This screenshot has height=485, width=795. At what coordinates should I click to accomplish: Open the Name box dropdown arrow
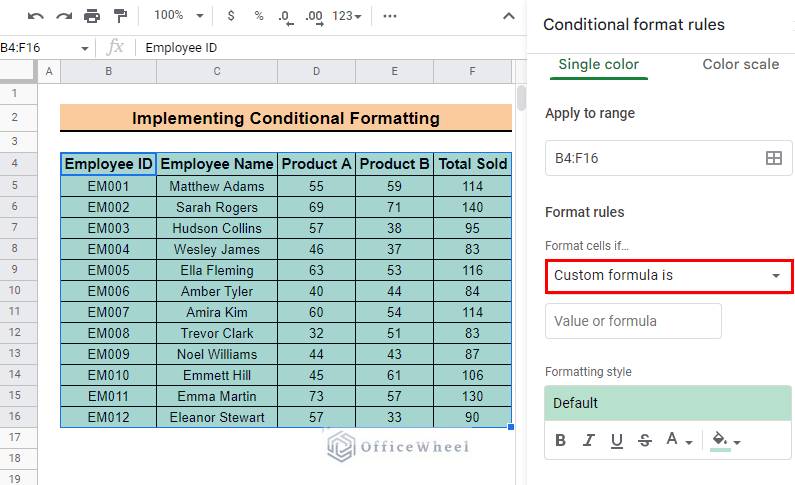pyautogui.click(x=84, y=48)
